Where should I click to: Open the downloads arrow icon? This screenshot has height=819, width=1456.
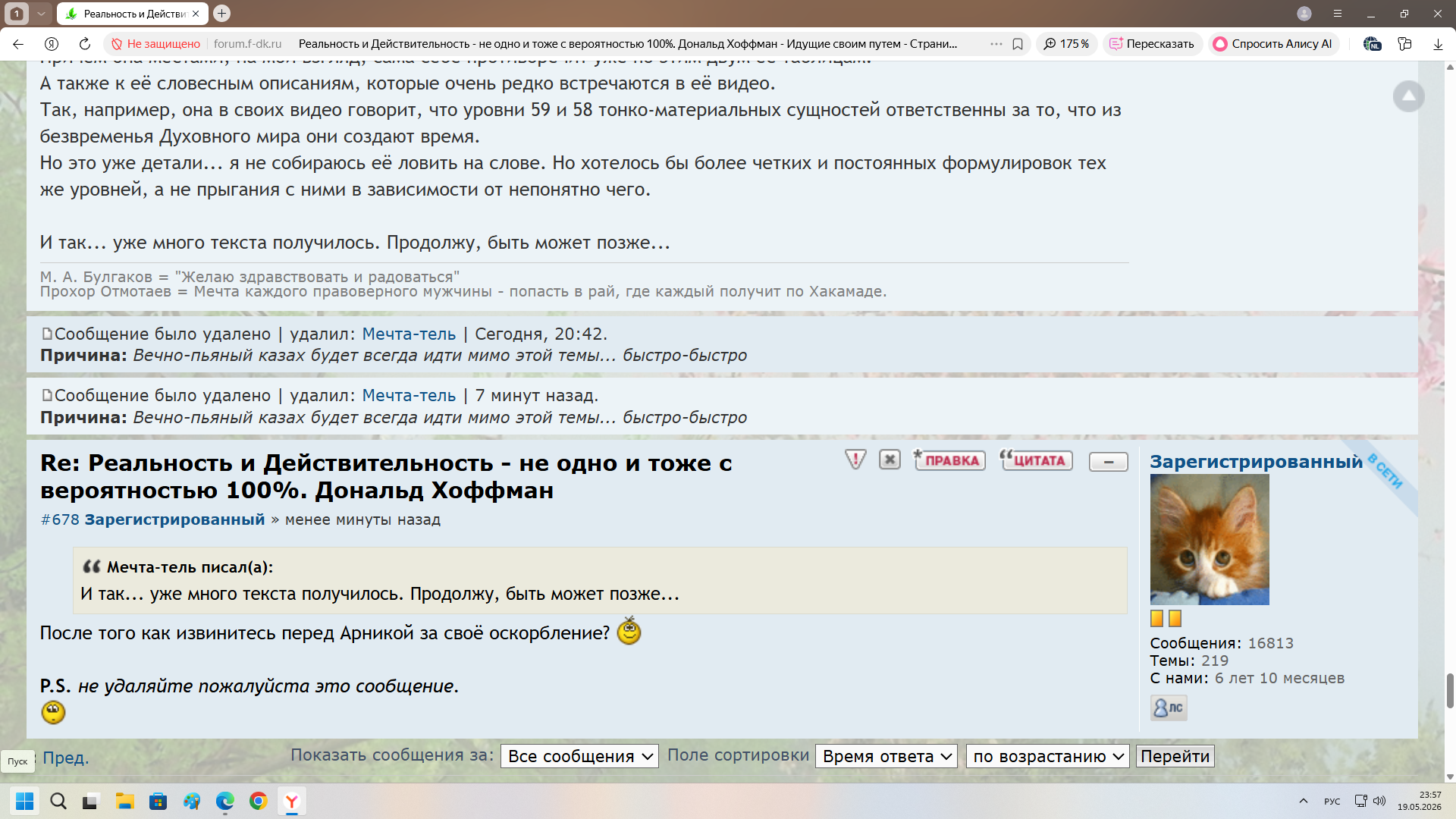(1438, 44)
